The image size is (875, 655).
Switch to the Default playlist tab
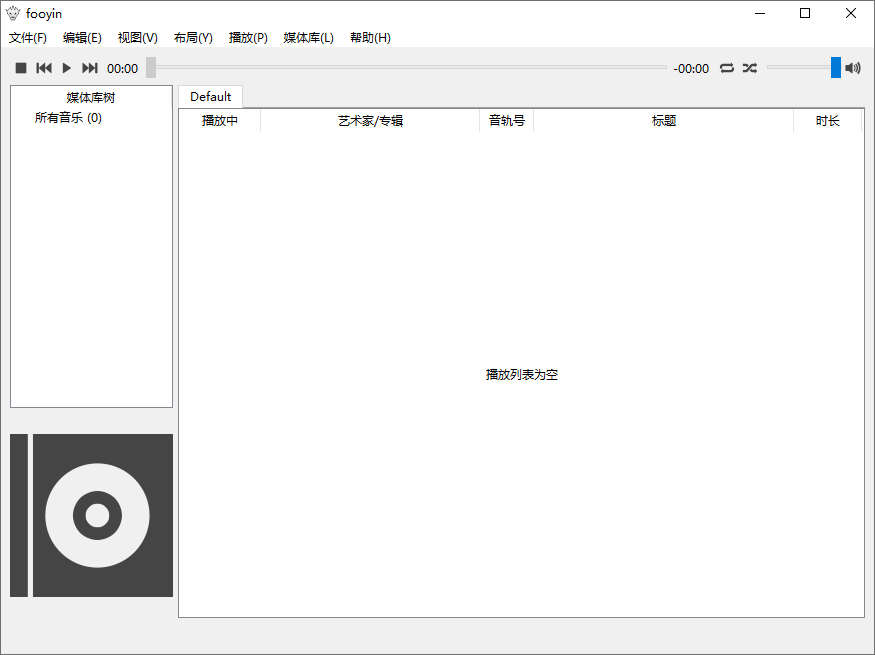point(211,97)
